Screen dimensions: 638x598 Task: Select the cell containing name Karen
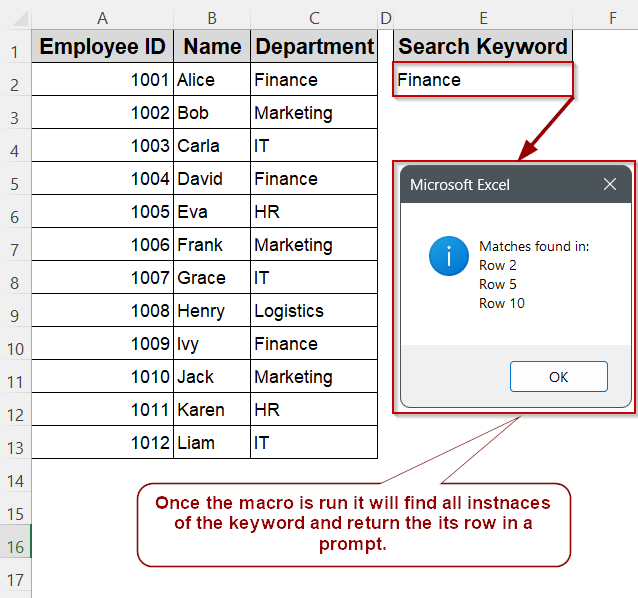click(x=212, y=410)
